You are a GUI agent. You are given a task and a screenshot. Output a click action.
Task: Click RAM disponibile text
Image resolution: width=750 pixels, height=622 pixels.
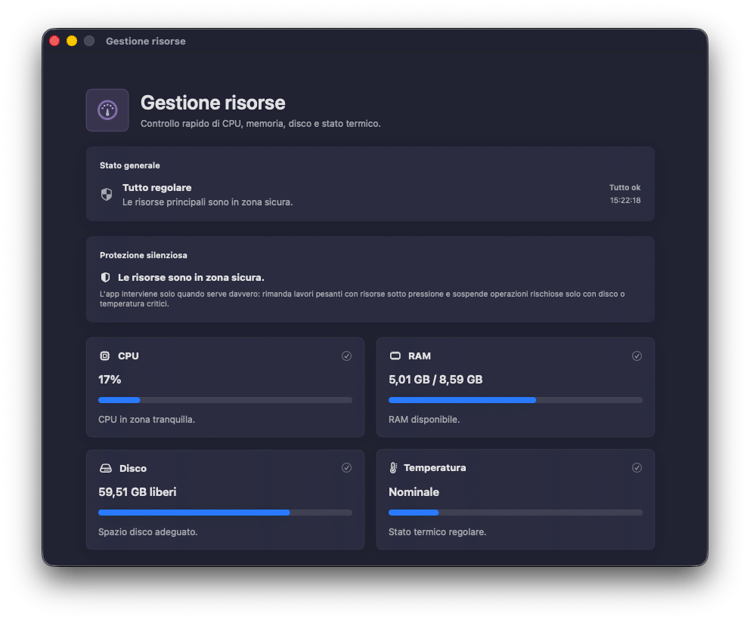(x=424, y=420)
